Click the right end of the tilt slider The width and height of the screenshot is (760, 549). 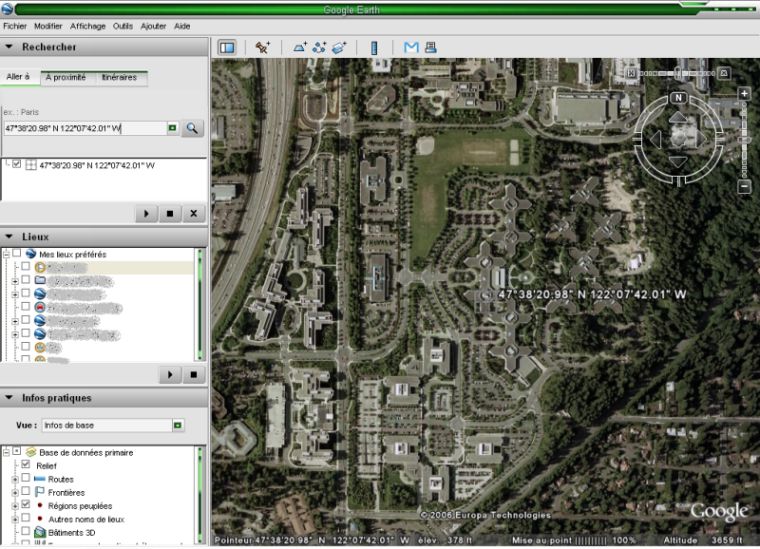point(724,73)
